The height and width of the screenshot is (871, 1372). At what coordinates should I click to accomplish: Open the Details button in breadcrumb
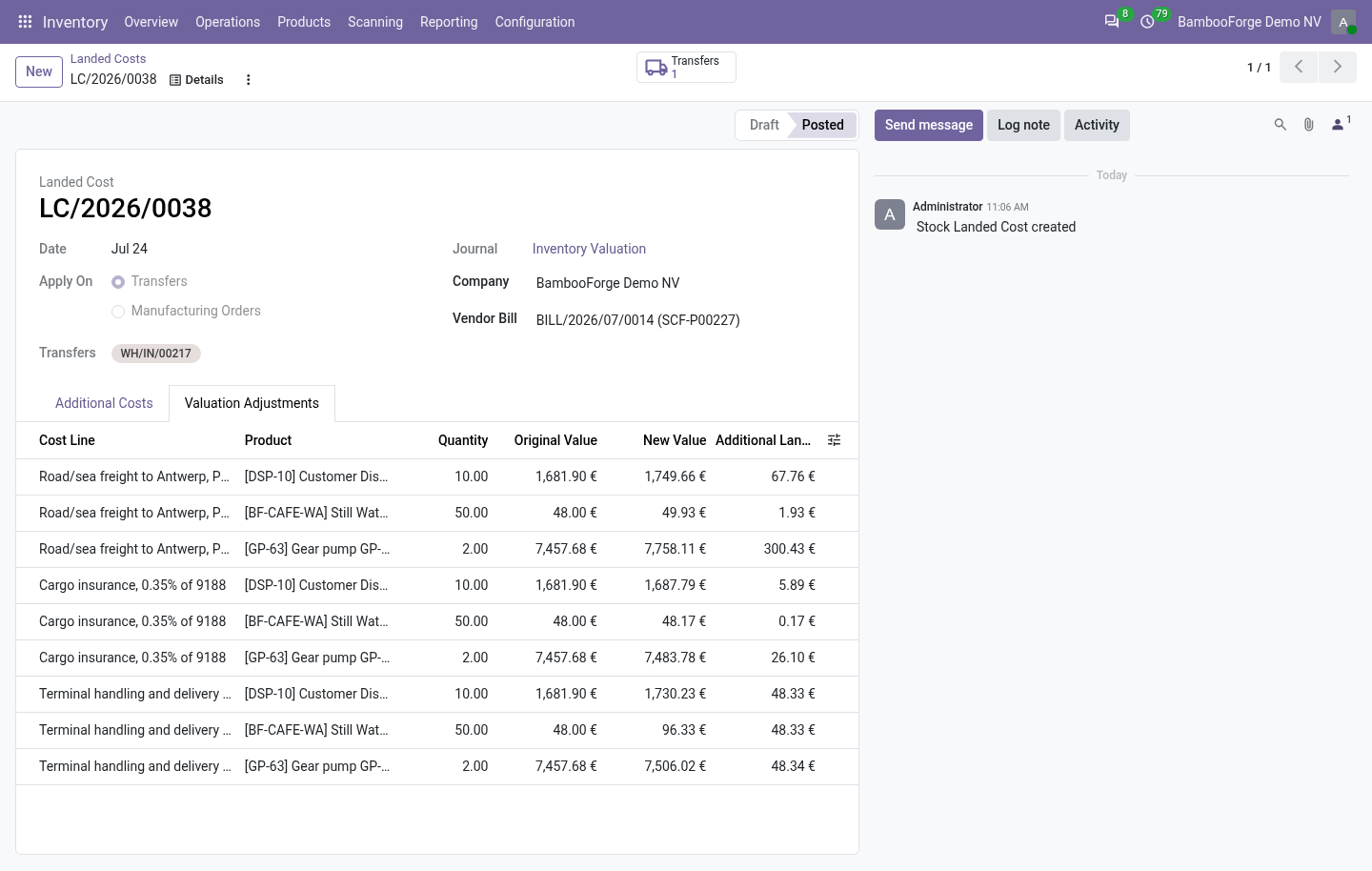196,80
